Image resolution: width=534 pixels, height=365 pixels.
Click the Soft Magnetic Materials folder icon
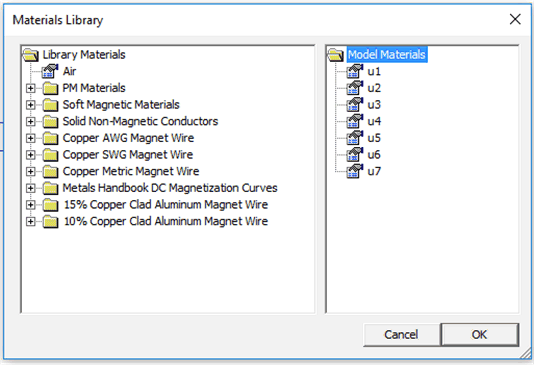50,105
